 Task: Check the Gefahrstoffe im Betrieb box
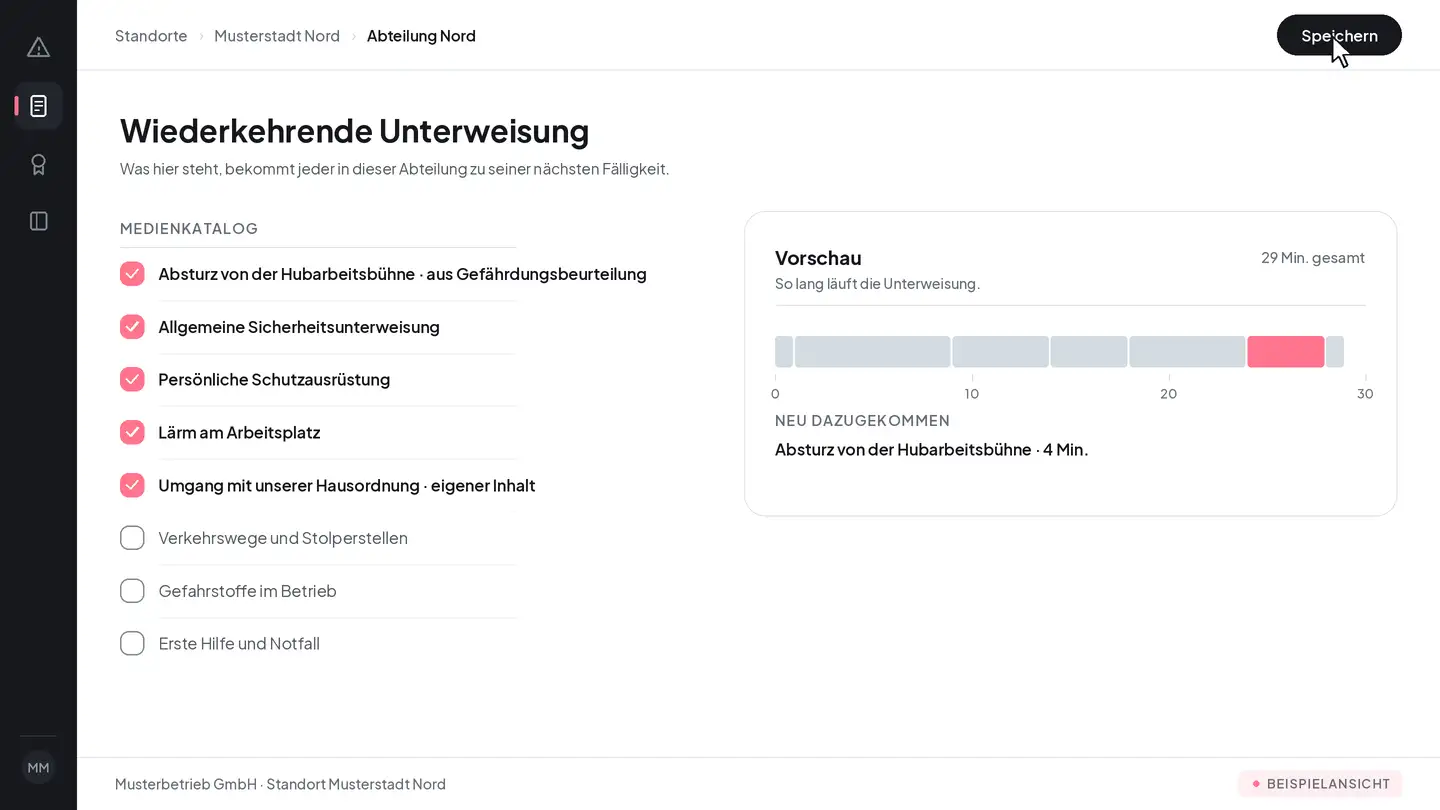[x=132, y=591]
